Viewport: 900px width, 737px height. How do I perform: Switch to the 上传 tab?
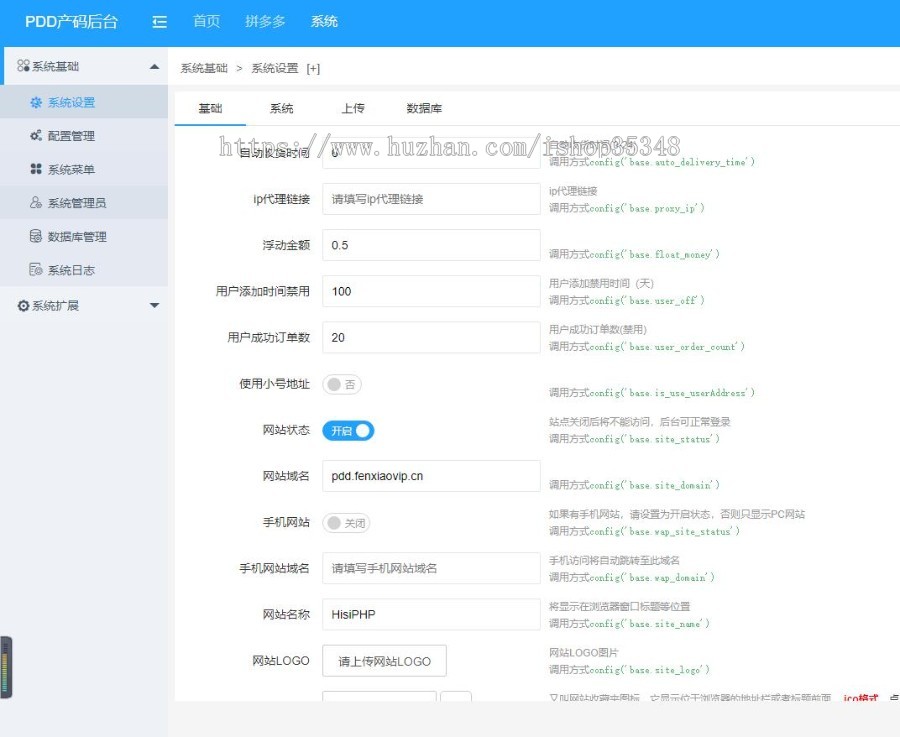coord(352,108)
